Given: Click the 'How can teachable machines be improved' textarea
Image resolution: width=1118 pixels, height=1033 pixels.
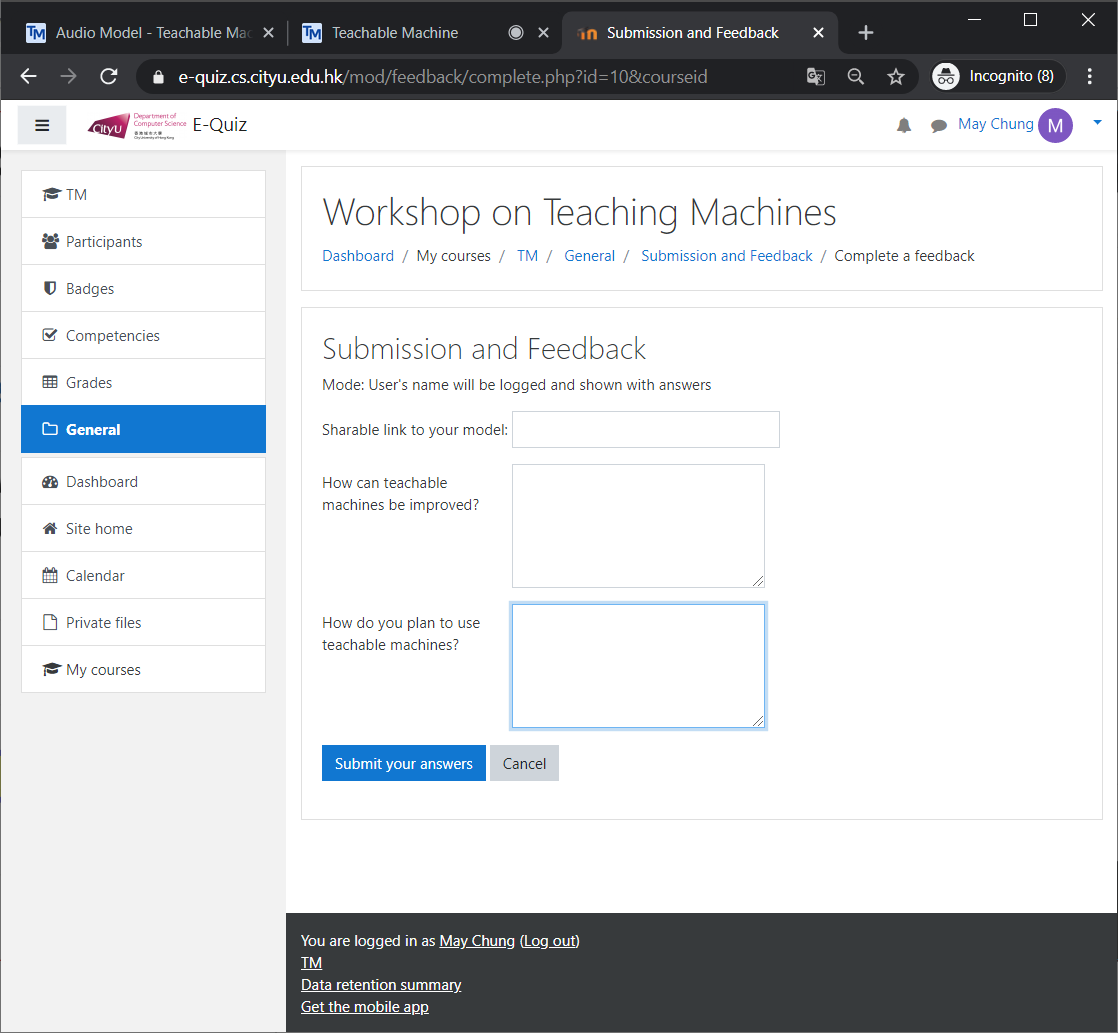Looking at the screenshot, I should coord(638,526).
